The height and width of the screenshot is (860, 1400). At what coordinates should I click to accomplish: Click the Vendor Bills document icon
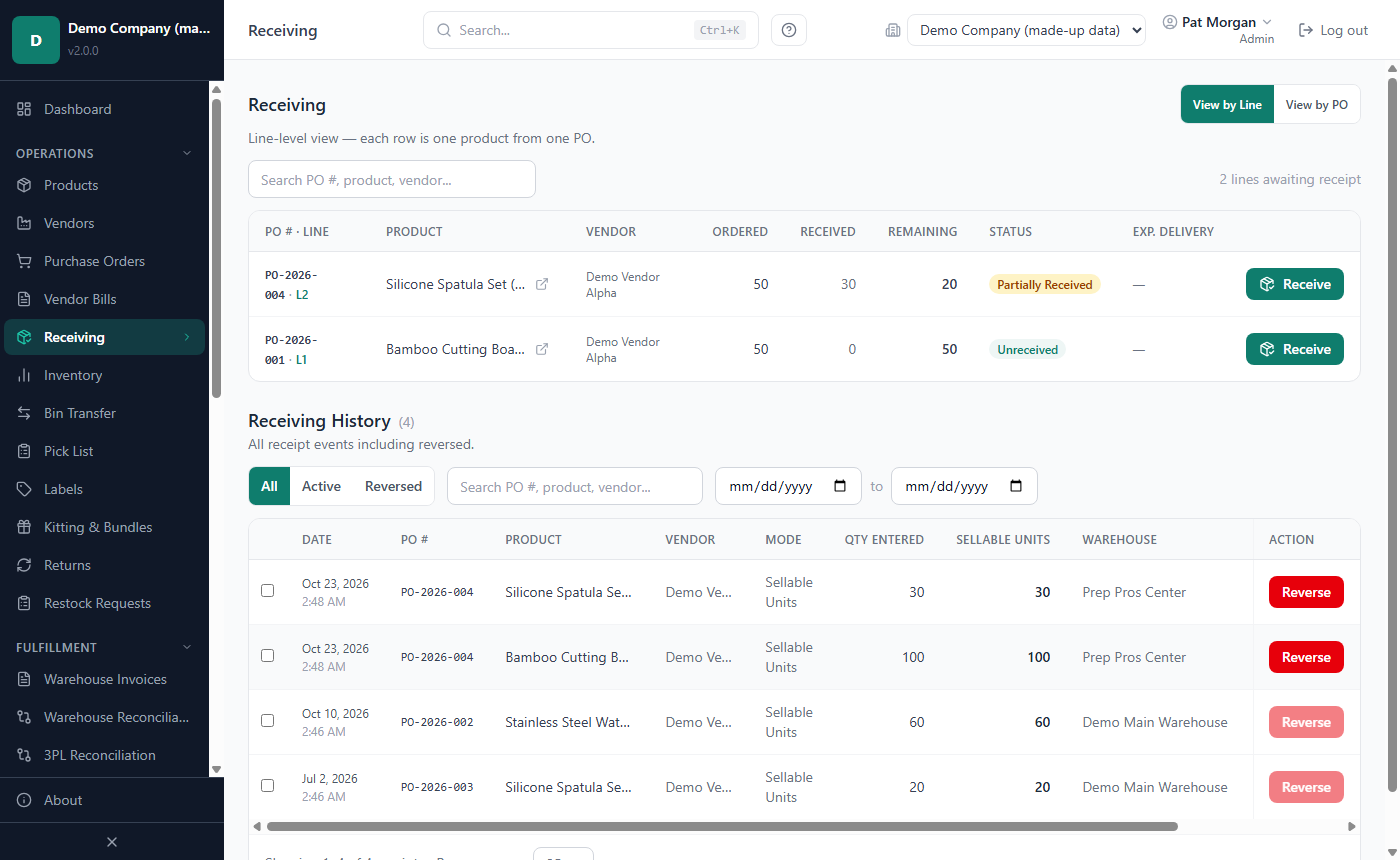[x=24, y=299]
